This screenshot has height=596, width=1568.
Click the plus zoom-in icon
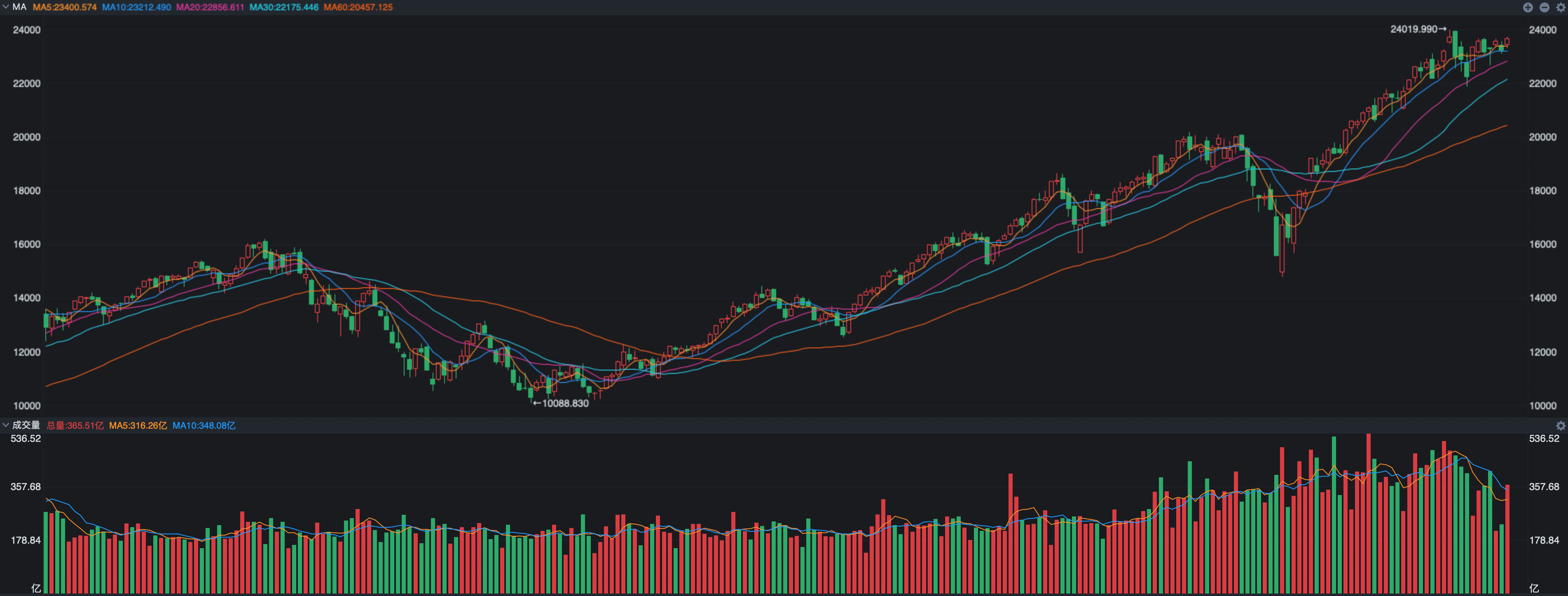[x=1527, y=7]
